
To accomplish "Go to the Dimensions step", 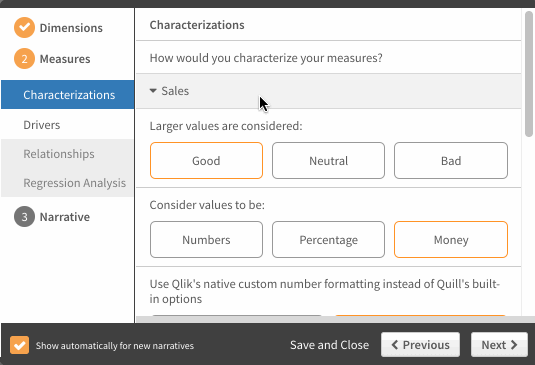I will (71, 28).
